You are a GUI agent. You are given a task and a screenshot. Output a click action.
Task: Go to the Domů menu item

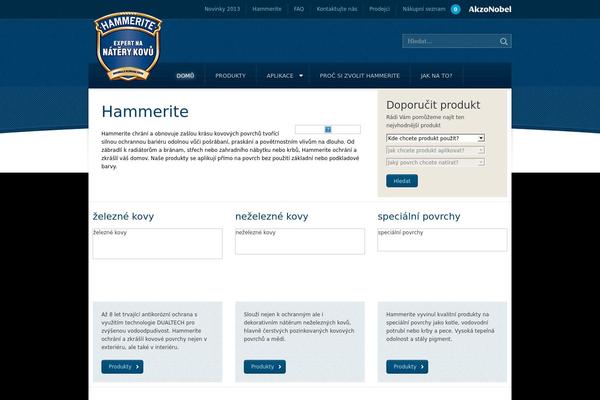(x=185, y=76)
